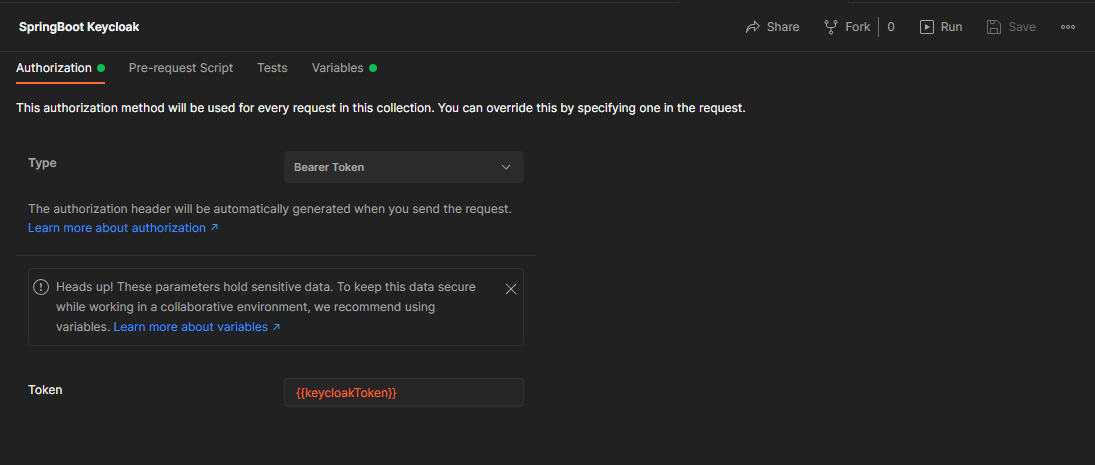Click the Save button label
The width and height of the screenshot is (1095, 465).
coord(1022,27)
